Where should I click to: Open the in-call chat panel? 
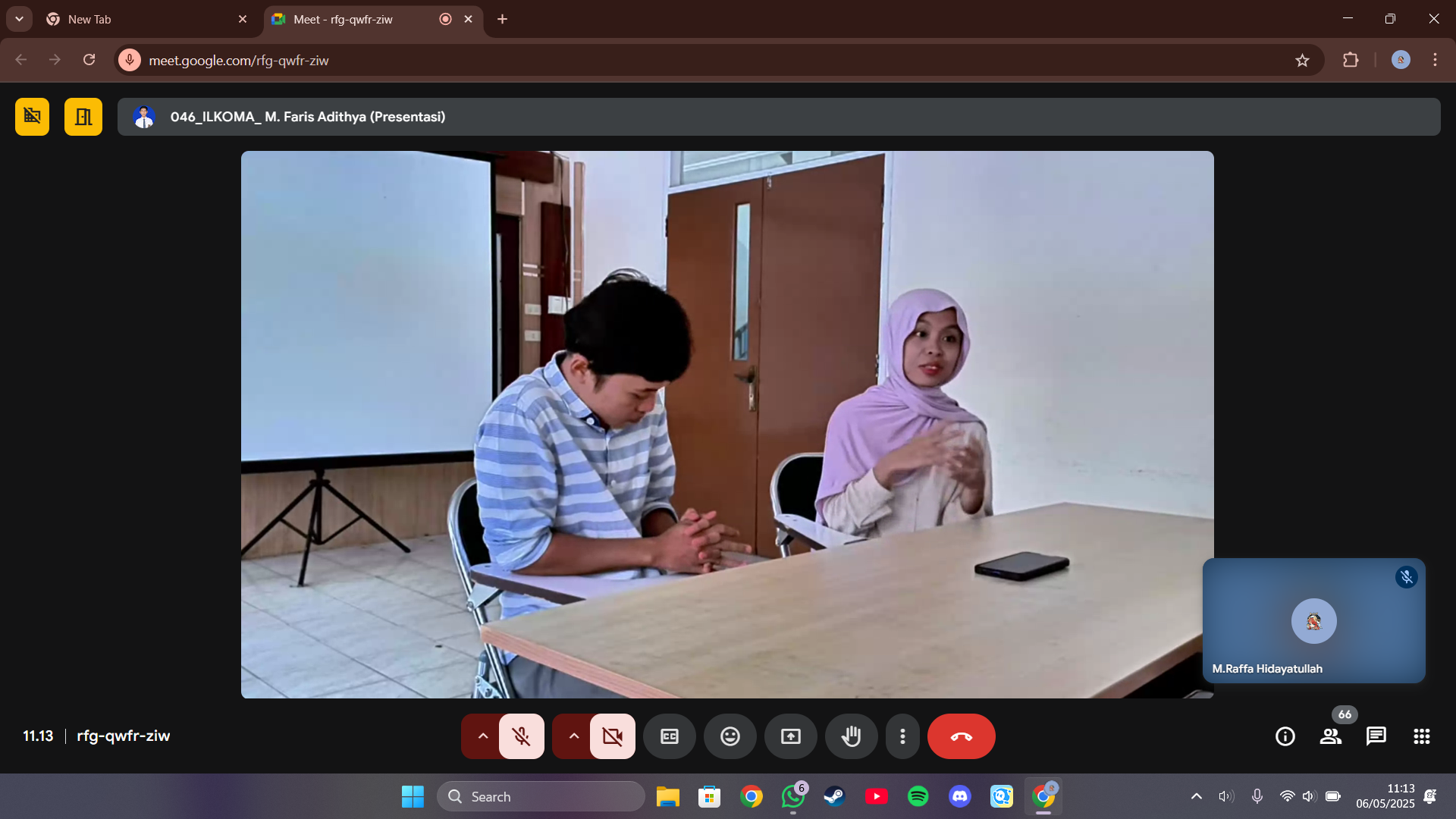pos(1376,736)
